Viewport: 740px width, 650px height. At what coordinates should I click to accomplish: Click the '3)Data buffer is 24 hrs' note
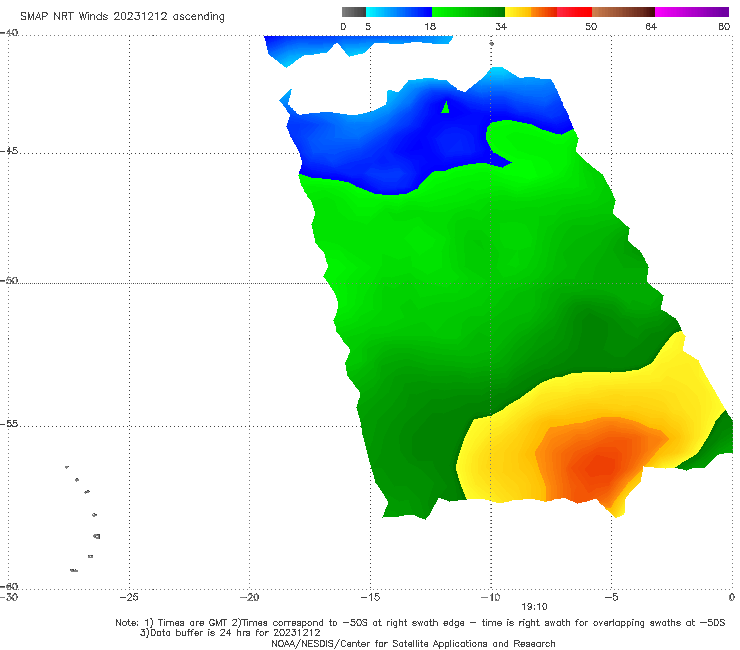230,633
